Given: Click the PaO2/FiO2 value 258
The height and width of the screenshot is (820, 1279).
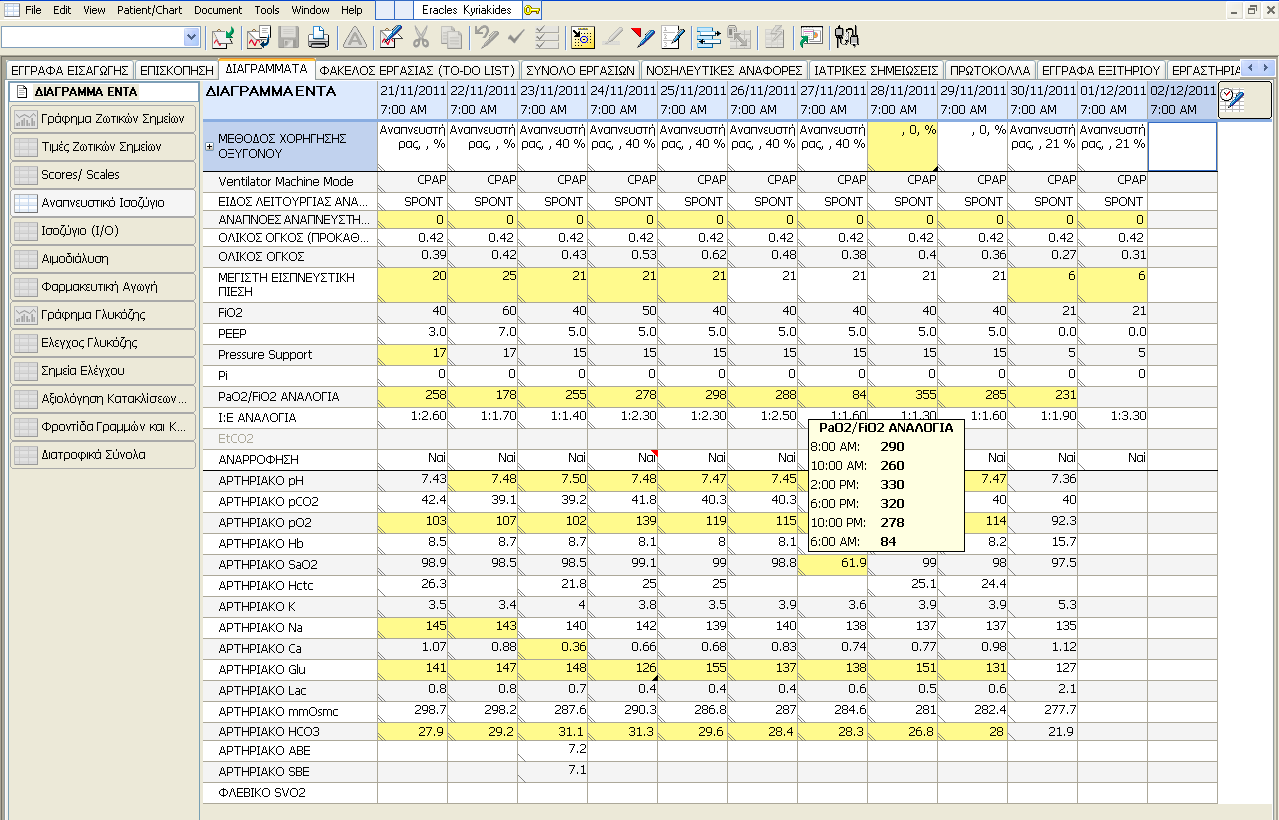Looking at the screenshot, I should point(412,397).
